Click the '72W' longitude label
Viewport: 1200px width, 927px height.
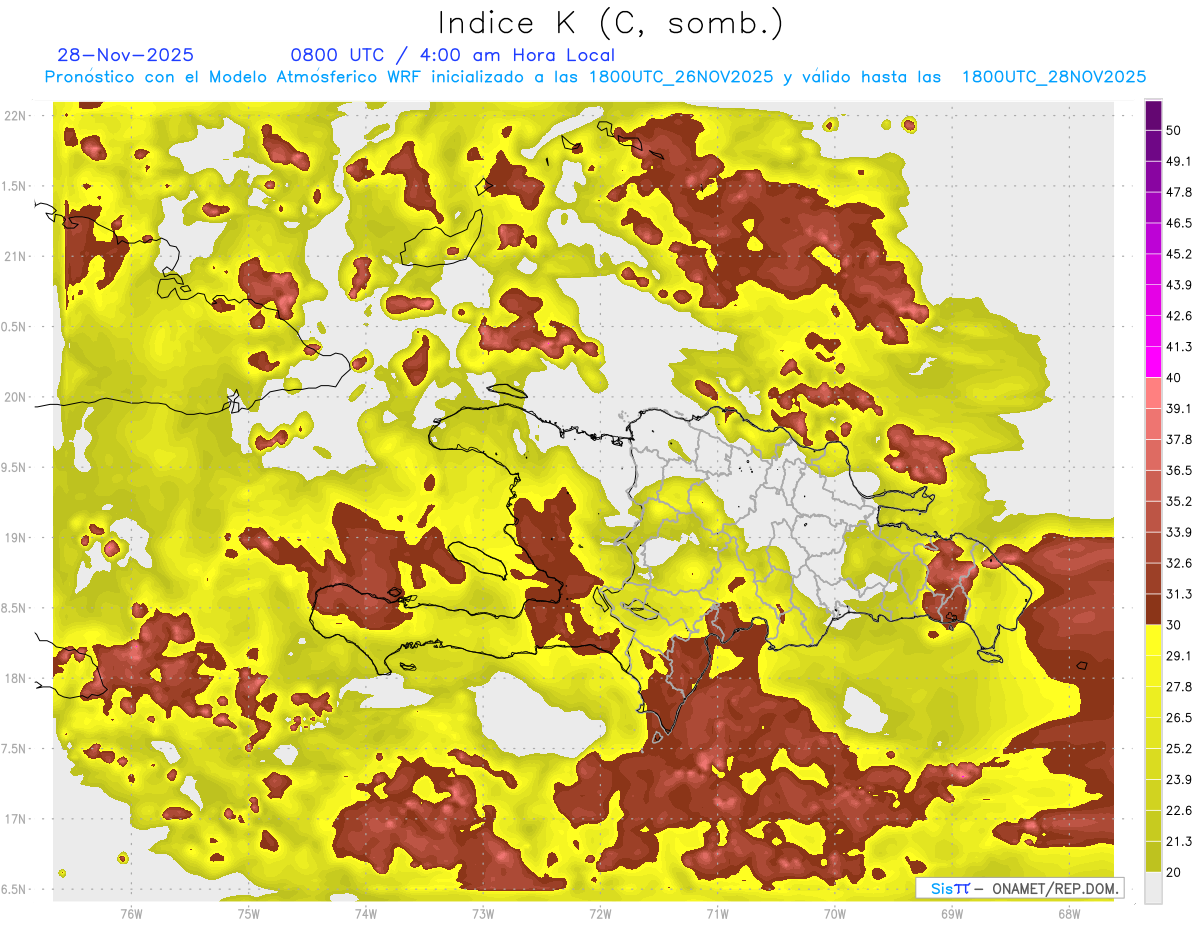(x=600, y=912)
